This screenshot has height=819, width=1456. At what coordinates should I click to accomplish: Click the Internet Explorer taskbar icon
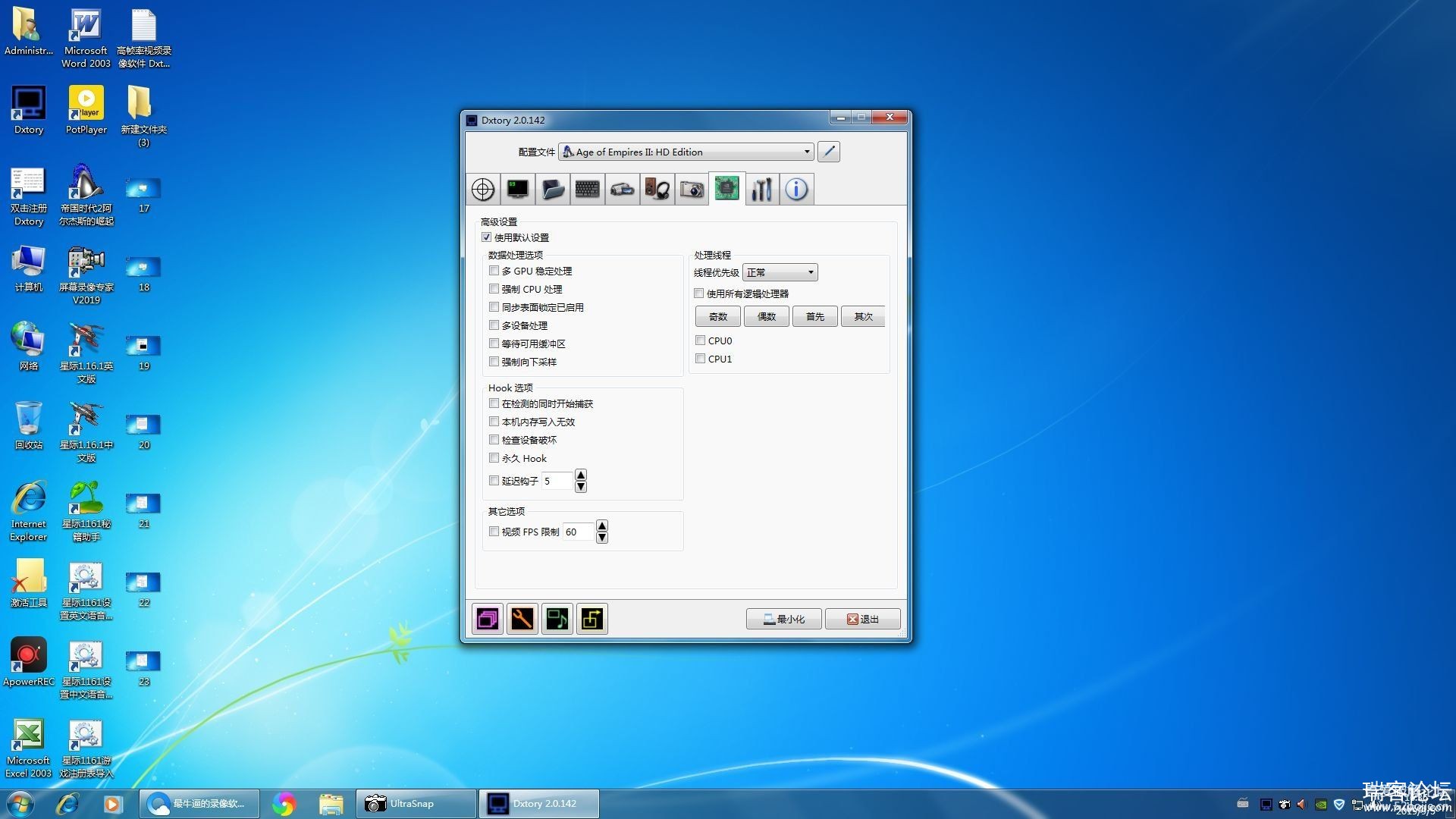click(x=67, y=804)
